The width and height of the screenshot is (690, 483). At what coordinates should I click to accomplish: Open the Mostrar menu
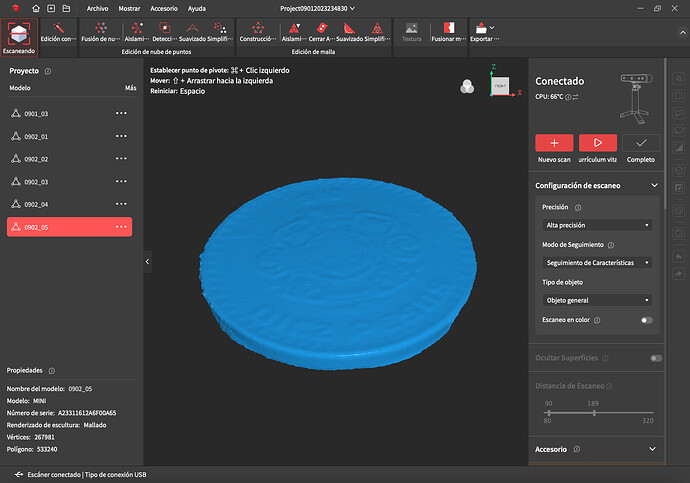pyautogui.click(x=129, y=8)
